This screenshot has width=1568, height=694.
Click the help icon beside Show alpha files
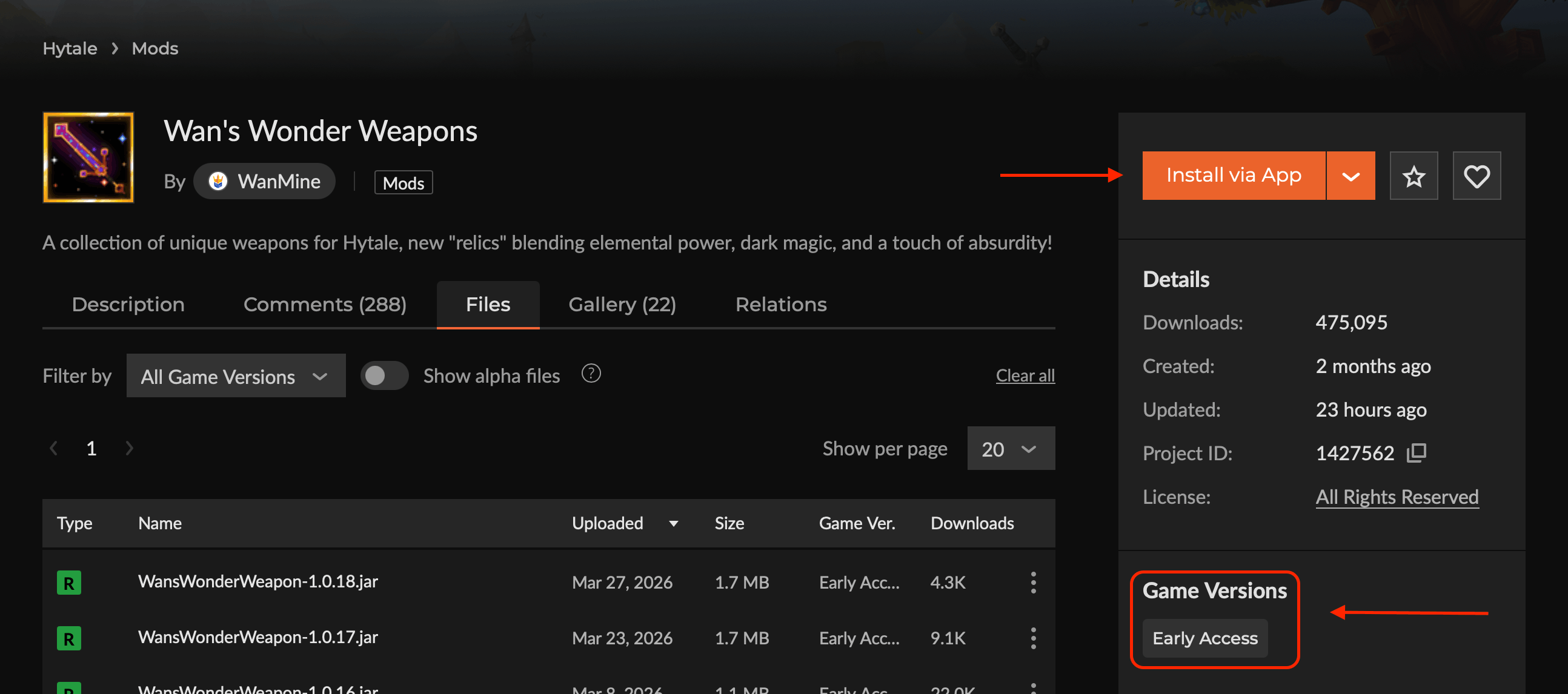click(591, 374)
